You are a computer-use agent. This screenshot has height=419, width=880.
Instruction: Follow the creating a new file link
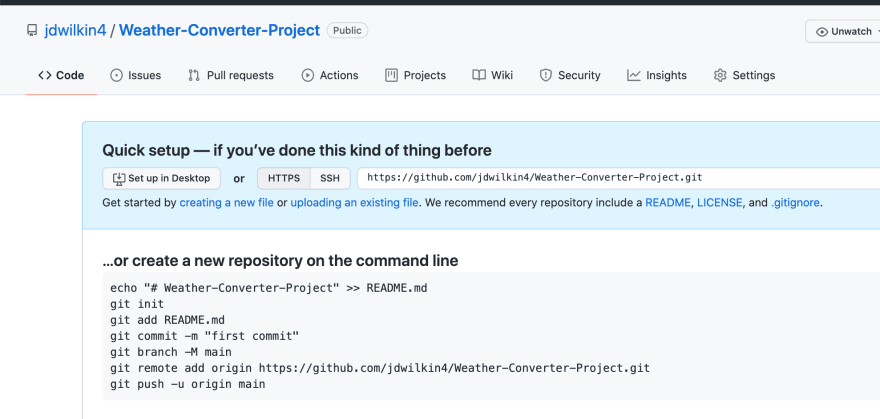[227, 202]
